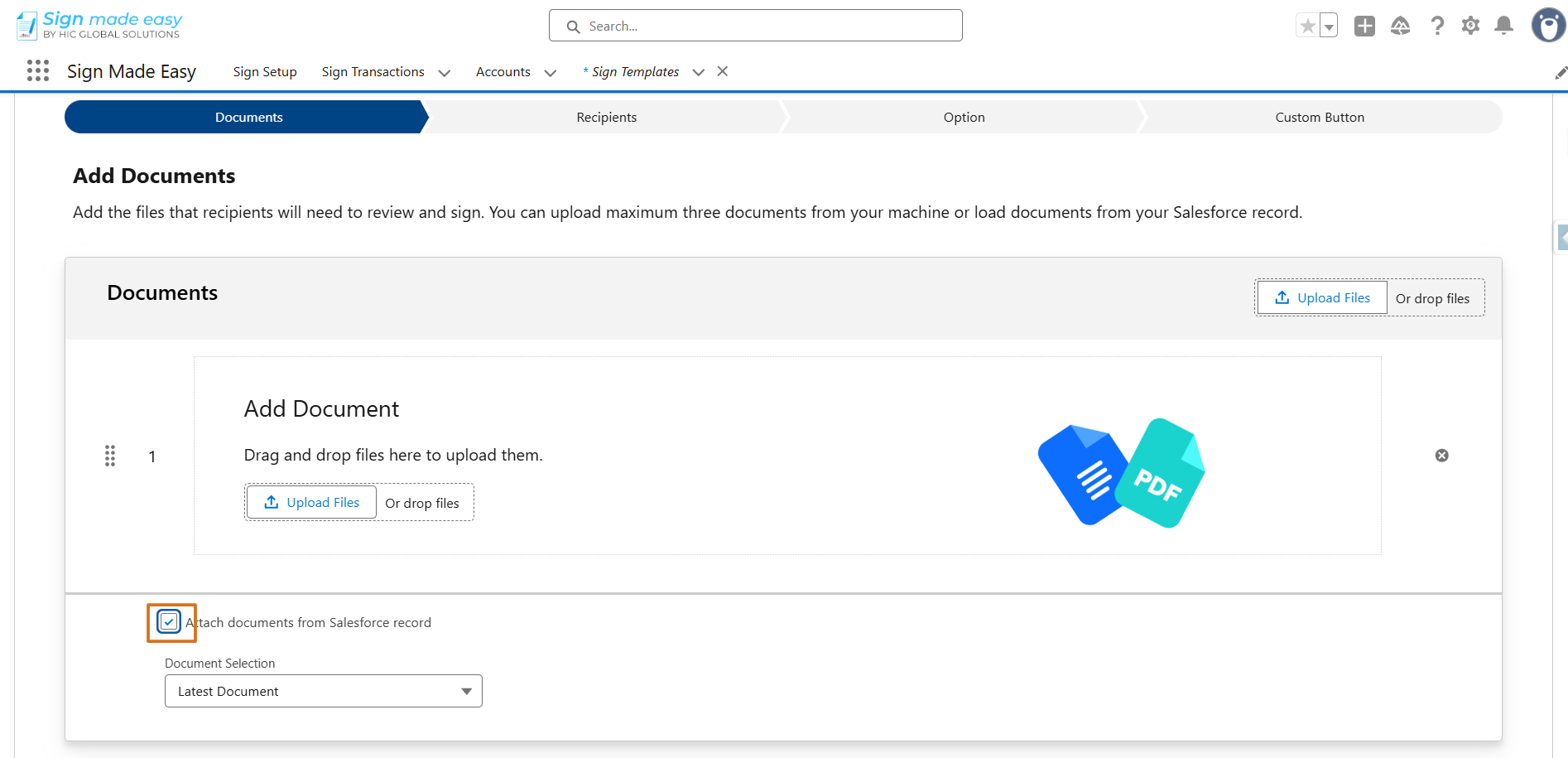1568x758 pixels.
Task: Uncheck Attach documents from Salesforce record
Action: (169, 622)
